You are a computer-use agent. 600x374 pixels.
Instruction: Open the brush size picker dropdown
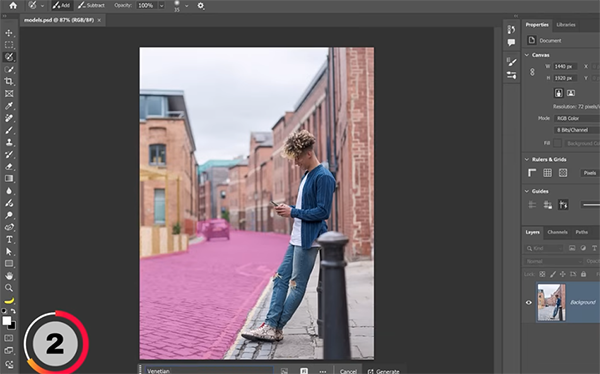point(187,6)
